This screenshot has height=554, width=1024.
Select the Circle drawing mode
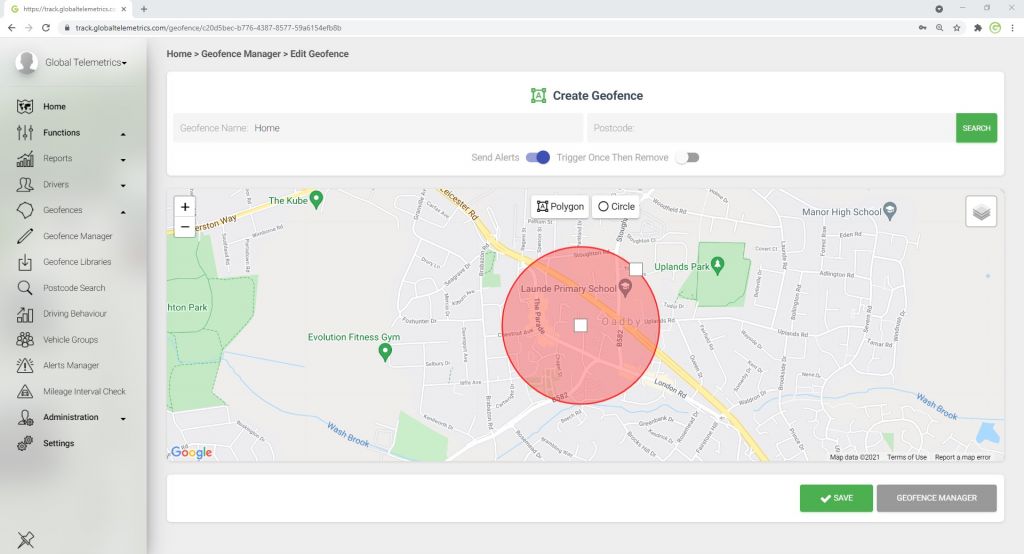pyautogui.click(x=615, y=207)
